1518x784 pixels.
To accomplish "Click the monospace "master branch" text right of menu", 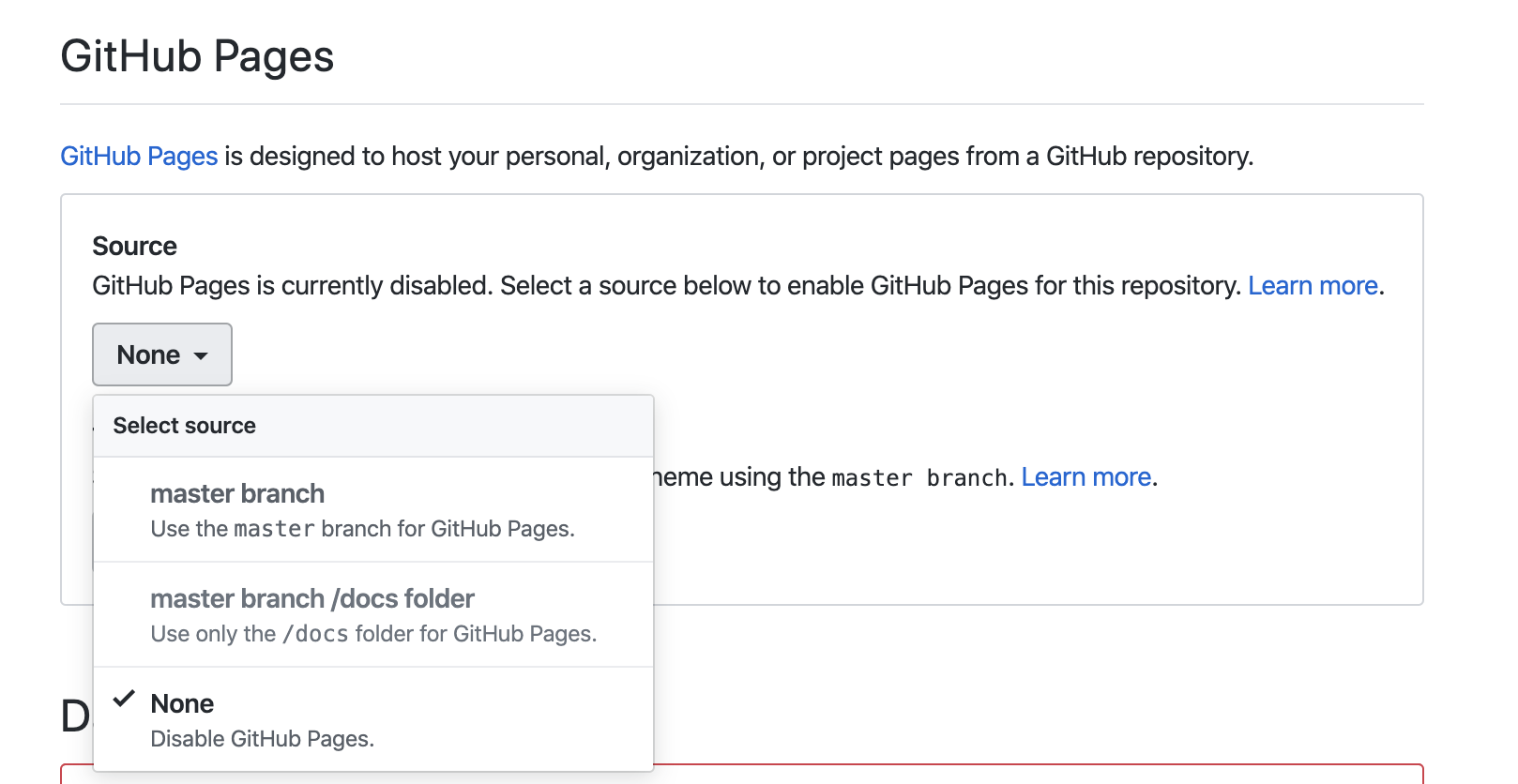I will click(918, 478).
